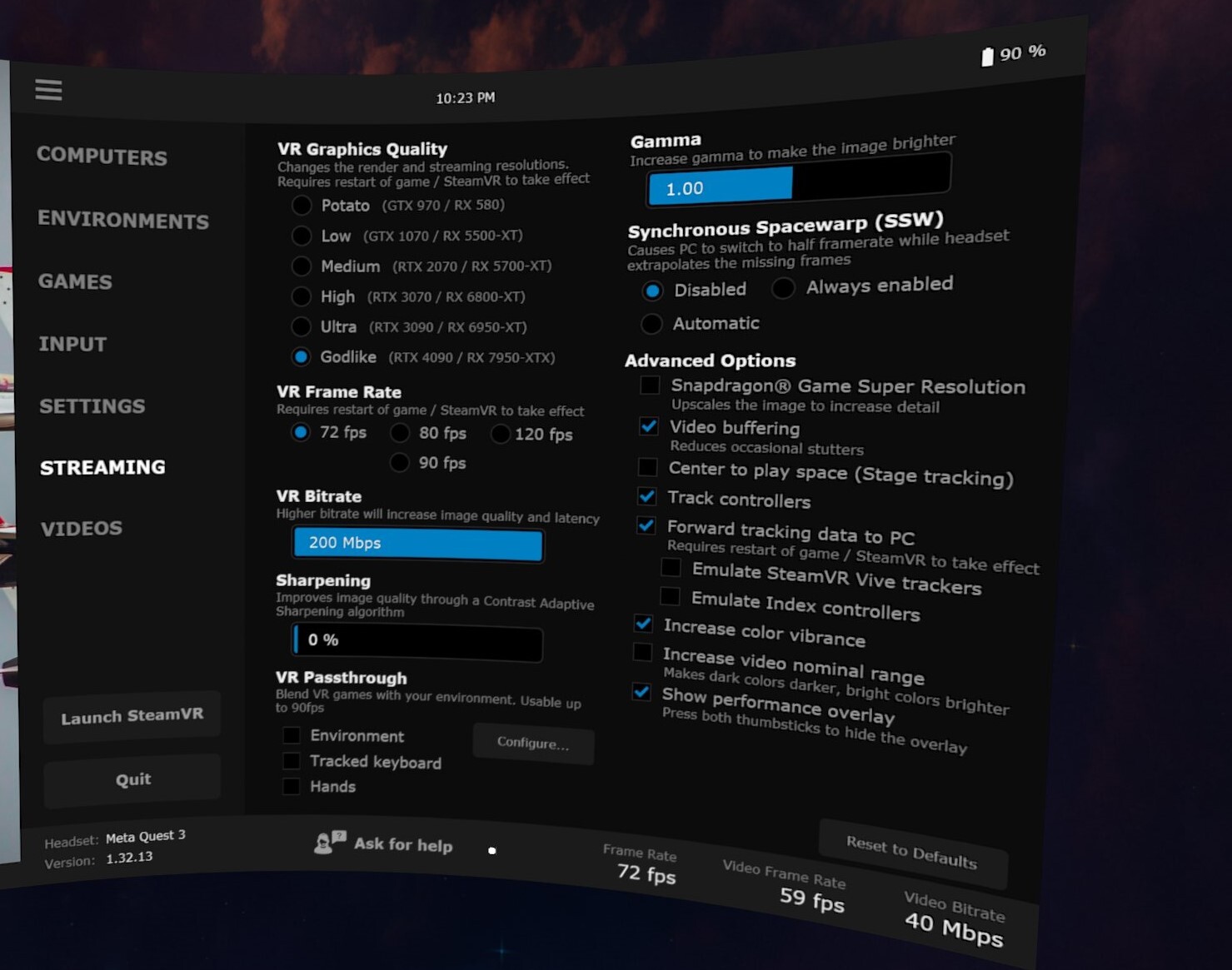Enable Environment passthrough checkbox
Screen dimensions: 1232x970
[292, 735]
